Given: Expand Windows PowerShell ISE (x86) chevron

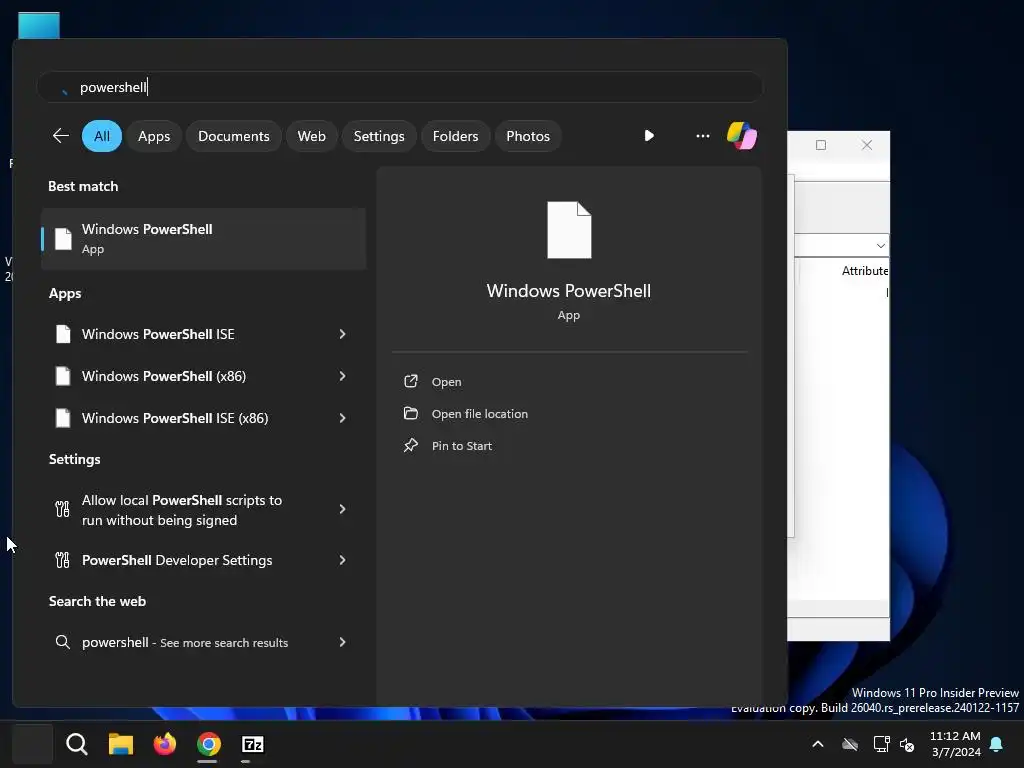Looking at the screenshot, I should click(342, 418).
